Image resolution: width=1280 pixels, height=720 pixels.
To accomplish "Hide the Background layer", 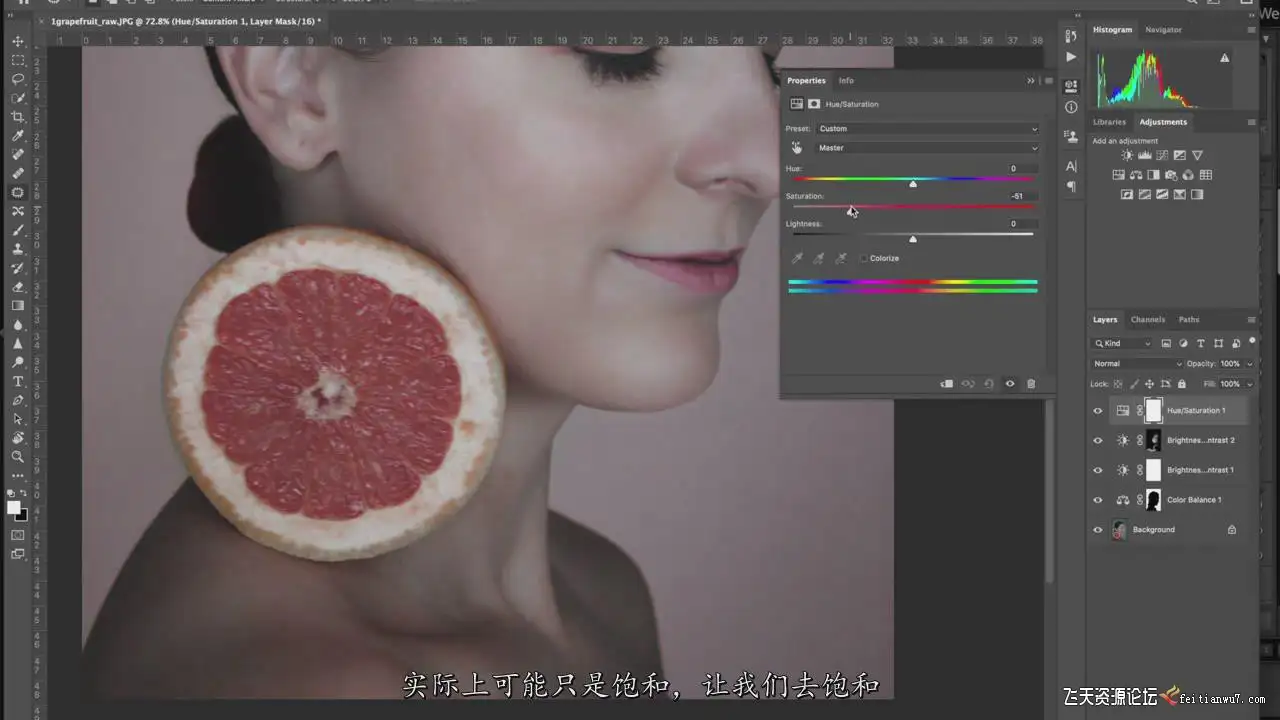I will (1098, 530).
